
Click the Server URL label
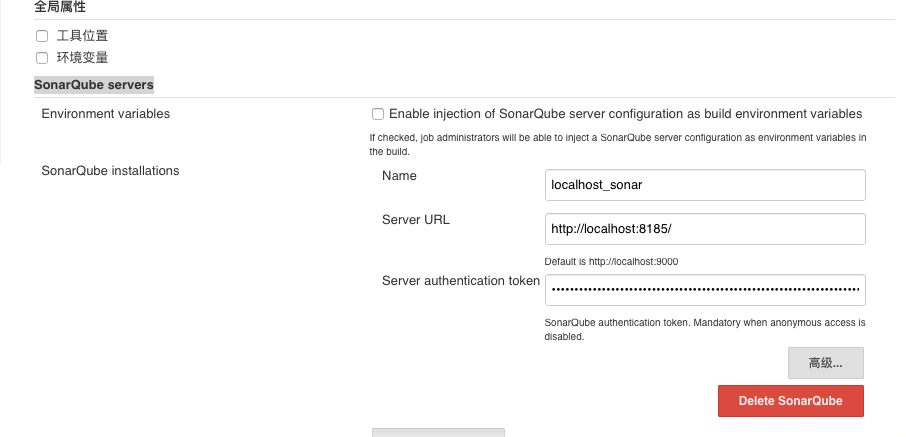click(416, 220)
